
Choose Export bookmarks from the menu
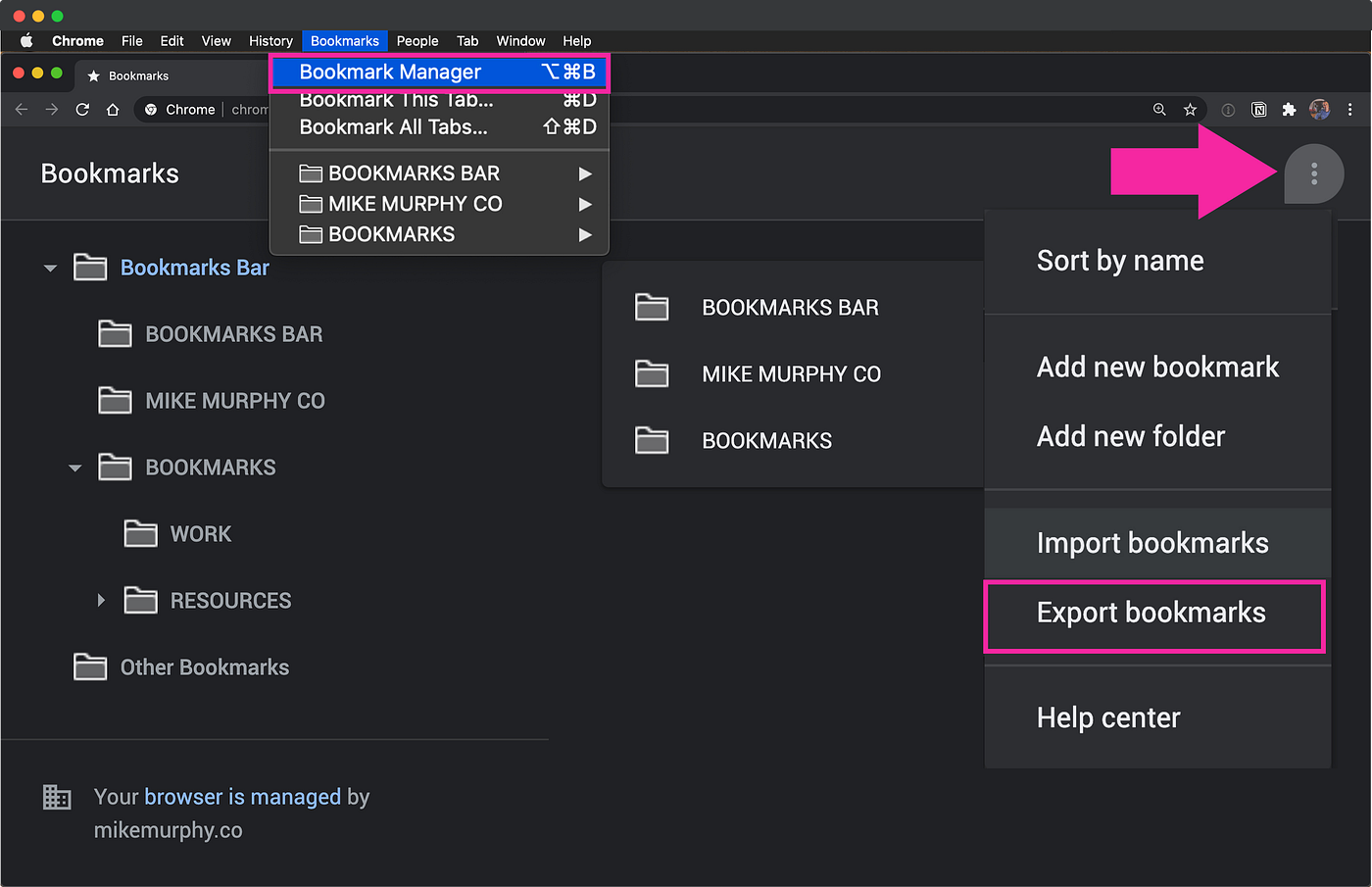[1149, 612]
